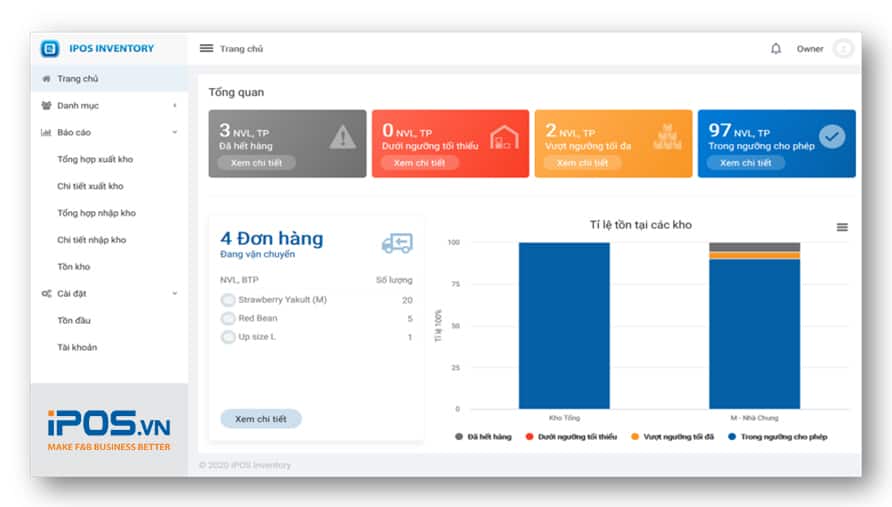The image size is (892, 507).
Task: Click the notification bell icon
Action: click(x=776, y=49)
